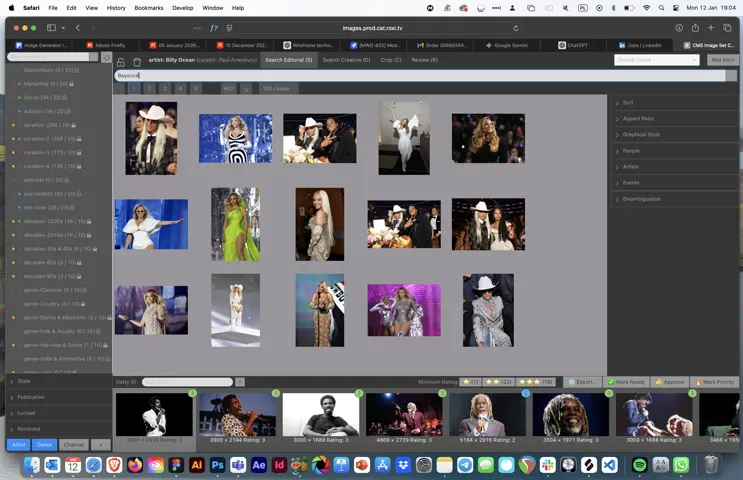Click the Export button

(583, 382)
